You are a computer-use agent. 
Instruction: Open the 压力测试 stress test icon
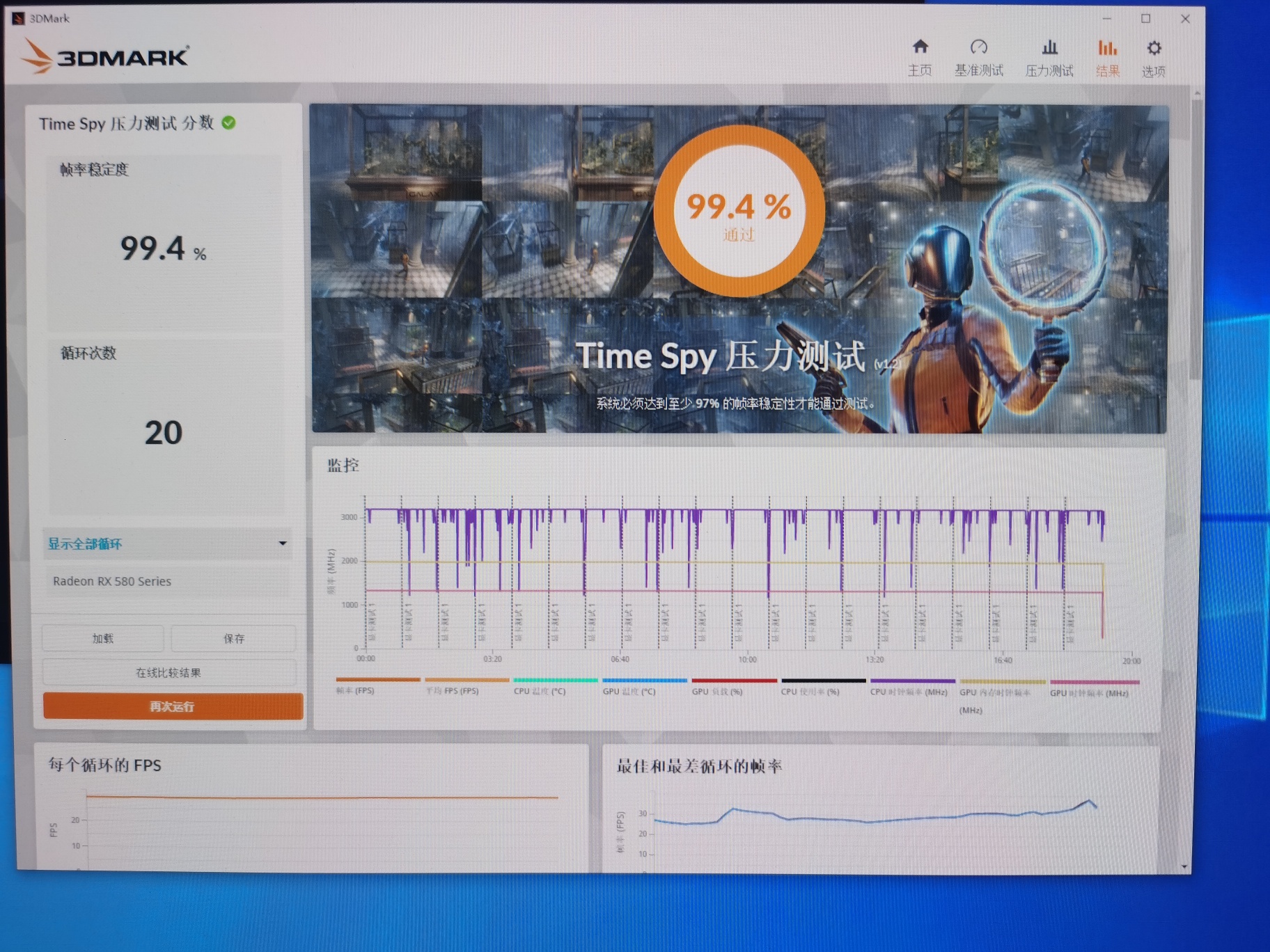pyautogui.click(x=1049, y=47)
